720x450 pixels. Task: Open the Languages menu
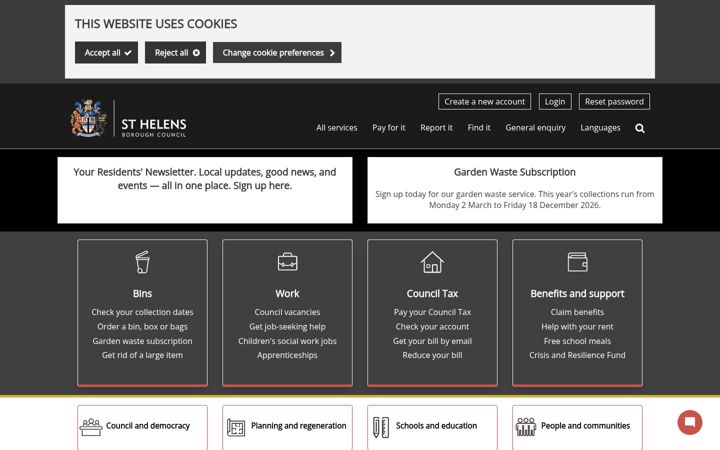(x=600, y=128)
